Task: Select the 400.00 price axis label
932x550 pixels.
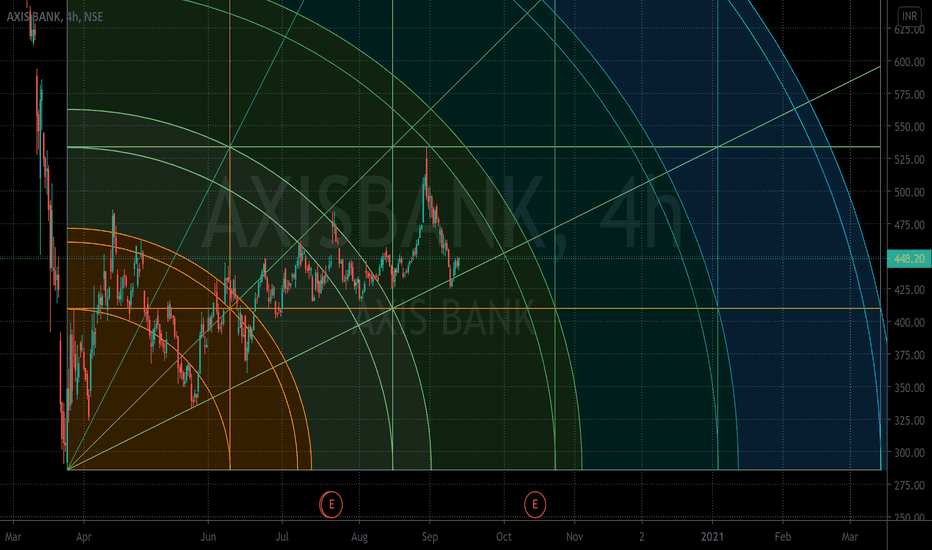Action: click(x=909, y=322)
